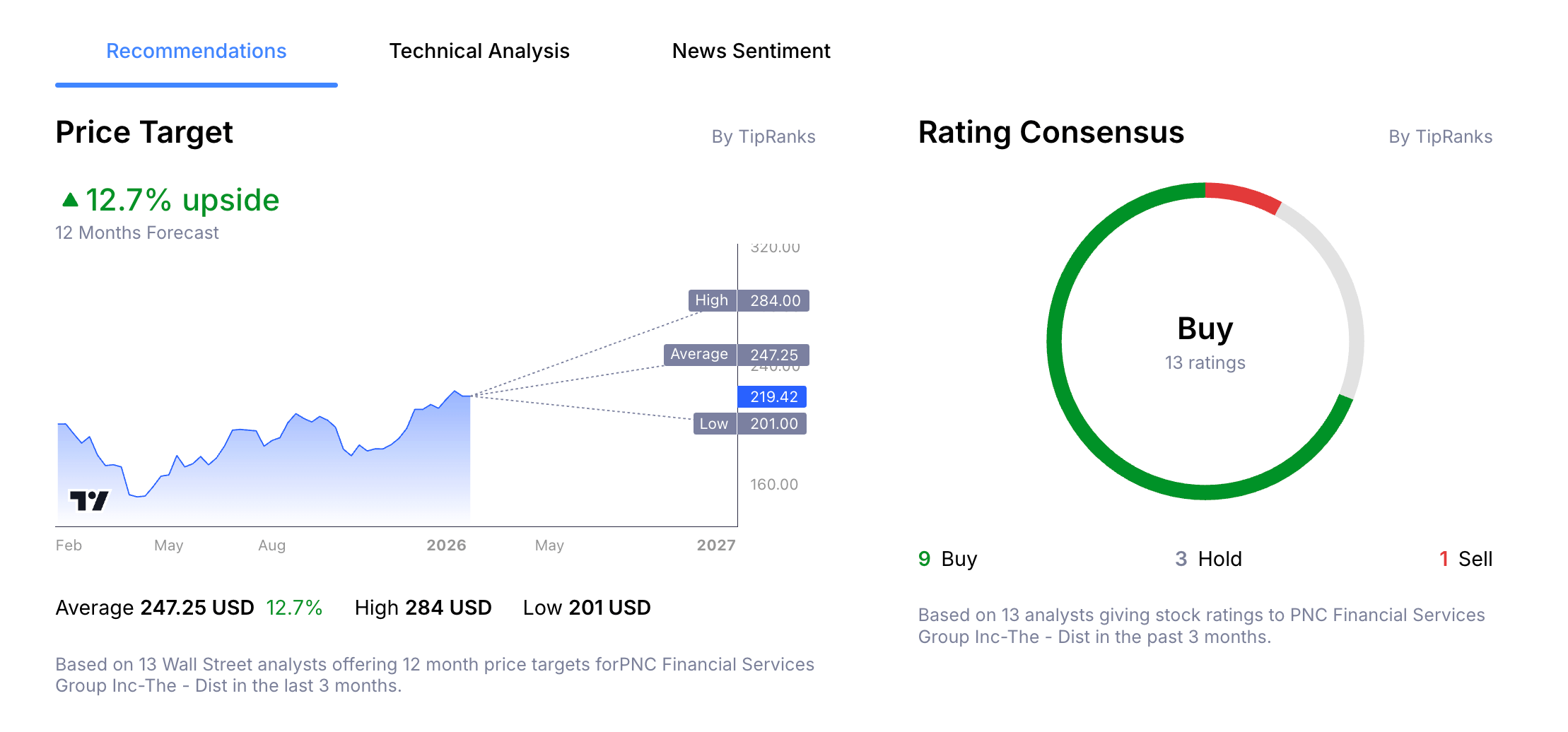Image resolution: width=1568 pixels, height=732 pixels.
Task: Click the blue 219.42 current price label
Action: [772, 396]
